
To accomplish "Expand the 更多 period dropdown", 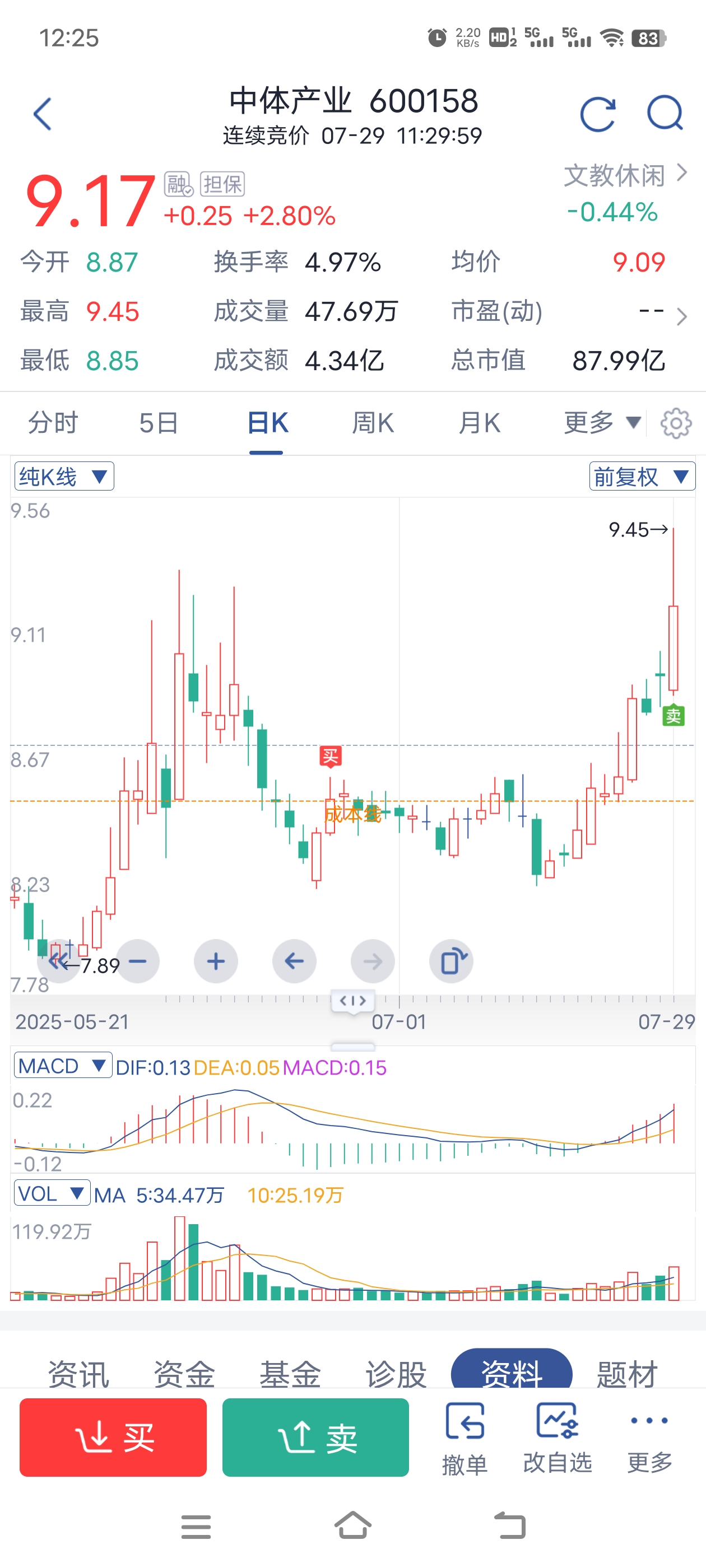I will point(602,422).
